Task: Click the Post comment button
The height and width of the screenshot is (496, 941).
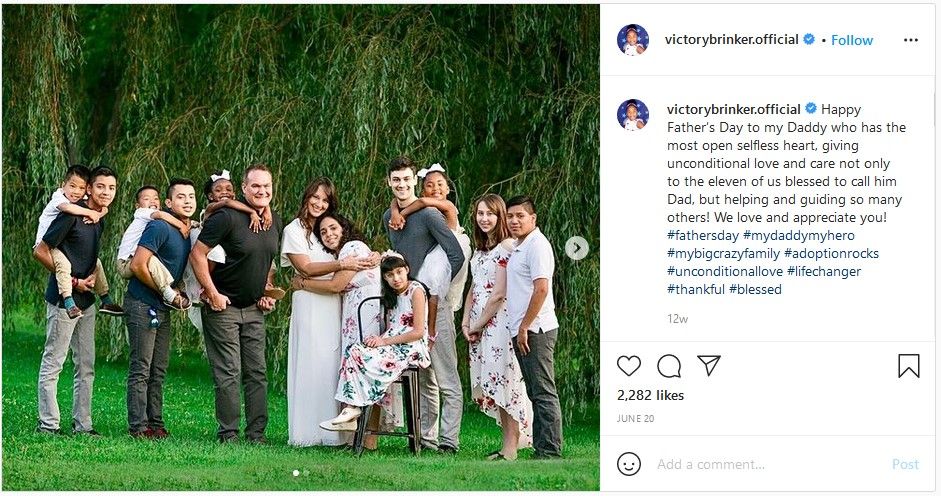Action: (x=905, y=464)
